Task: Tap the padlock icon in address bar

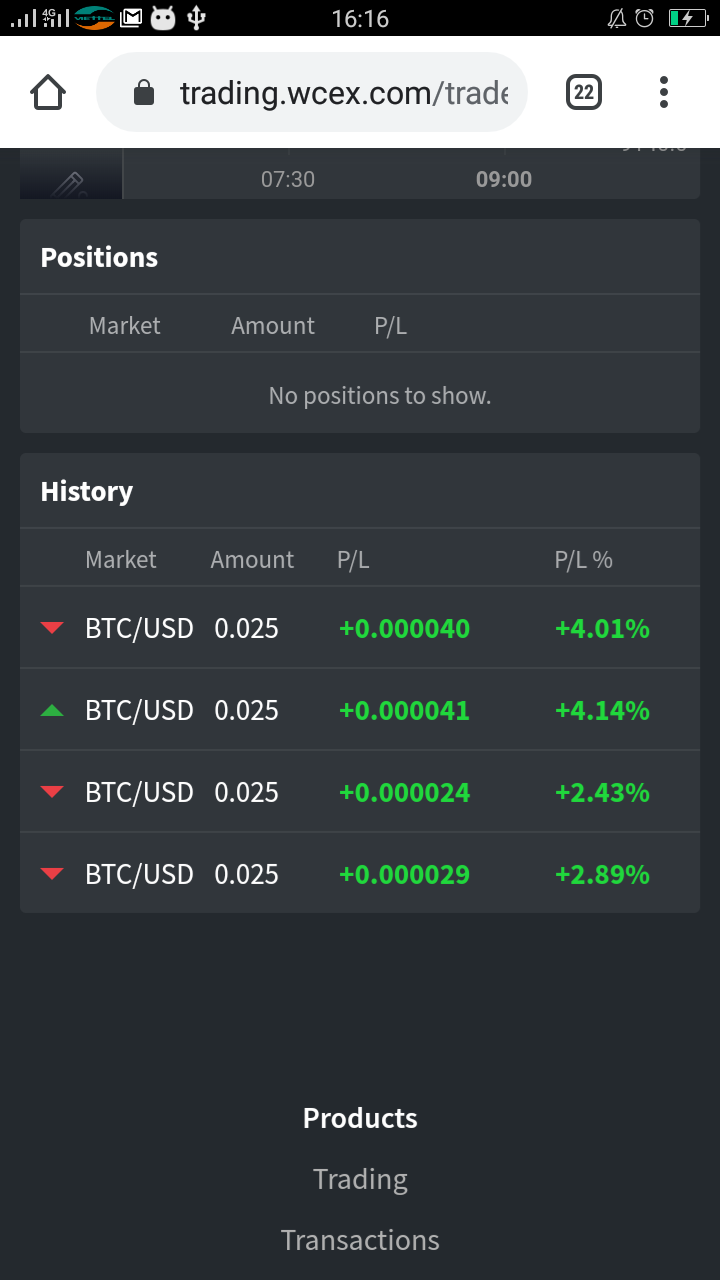Action: tap(144, 93)
